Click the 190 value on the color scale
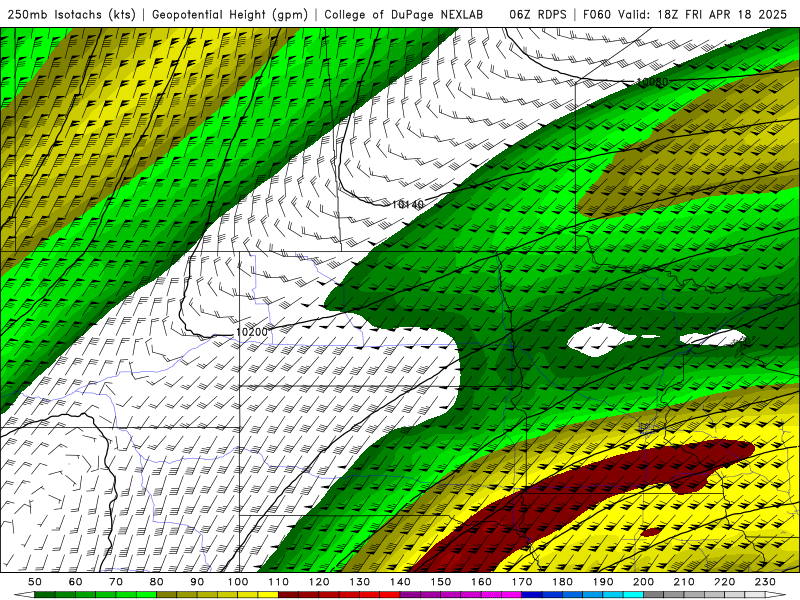The image size is (800, 600). [603, 582]
